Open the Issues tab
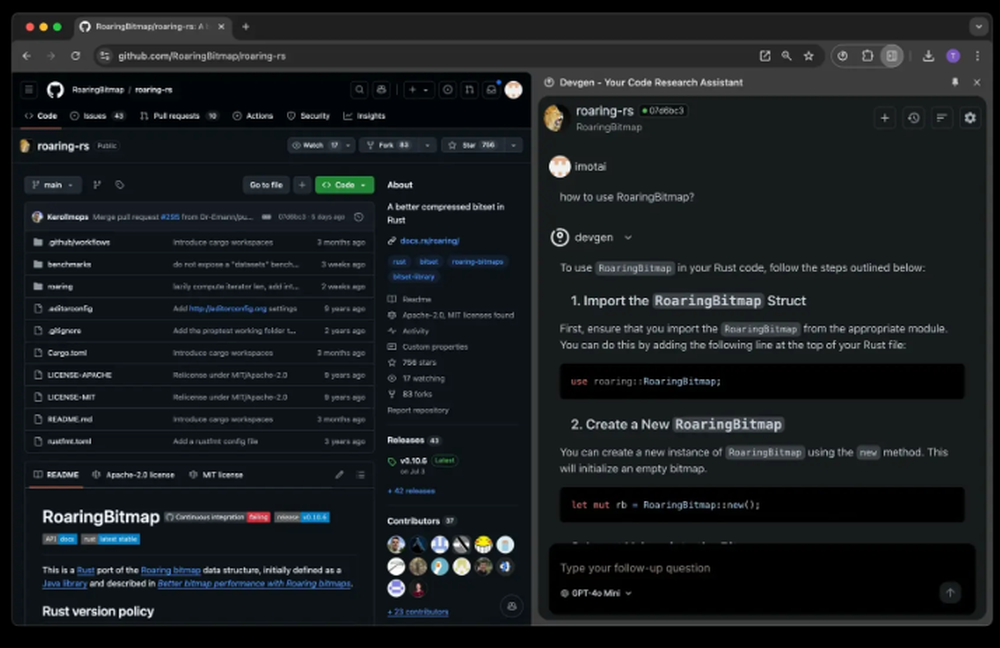 (x=97, y=116)
